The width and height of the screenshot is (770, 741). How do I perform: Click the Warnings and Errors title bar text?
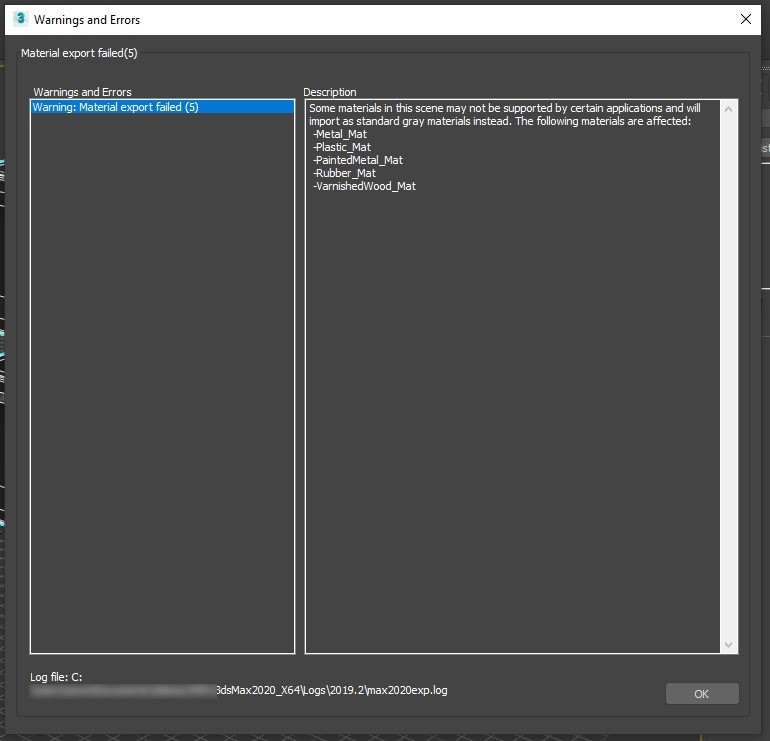coord(87,20)
